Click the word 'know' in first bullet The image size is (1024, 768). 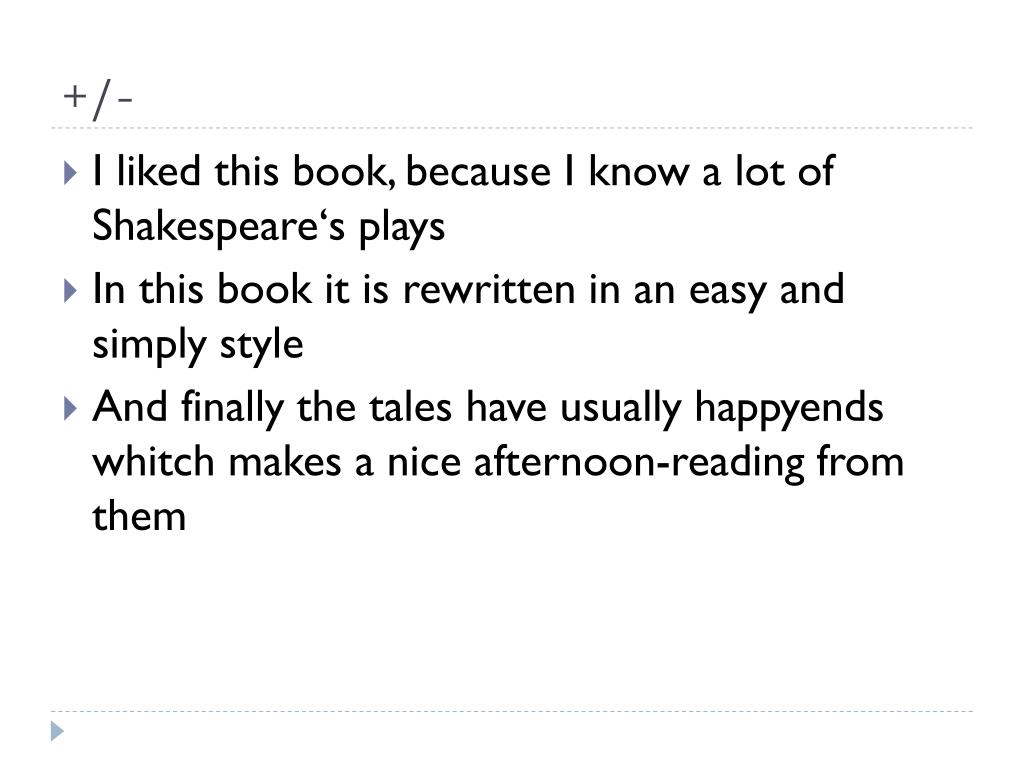(x=638, y=172)
